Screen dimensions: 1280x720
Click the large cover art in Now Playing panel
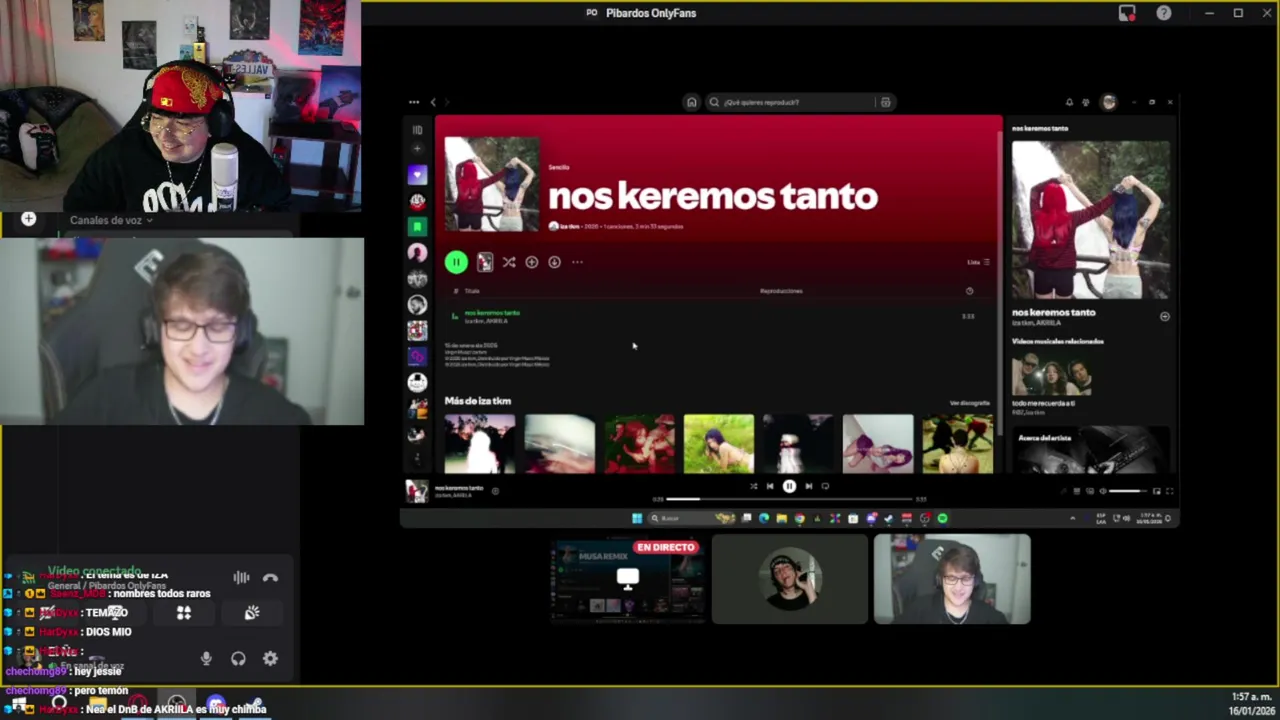tap(1091, 219)
